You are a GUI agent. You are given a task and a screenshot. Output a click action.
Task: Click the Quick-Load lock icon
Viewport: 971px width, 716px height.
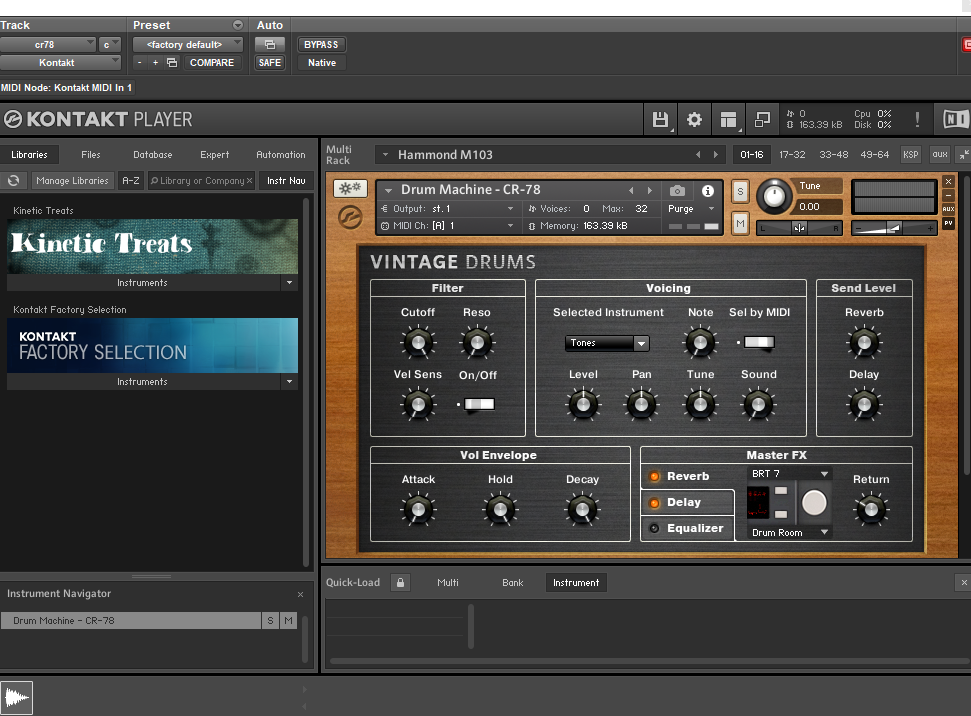(x=401, y=582)
